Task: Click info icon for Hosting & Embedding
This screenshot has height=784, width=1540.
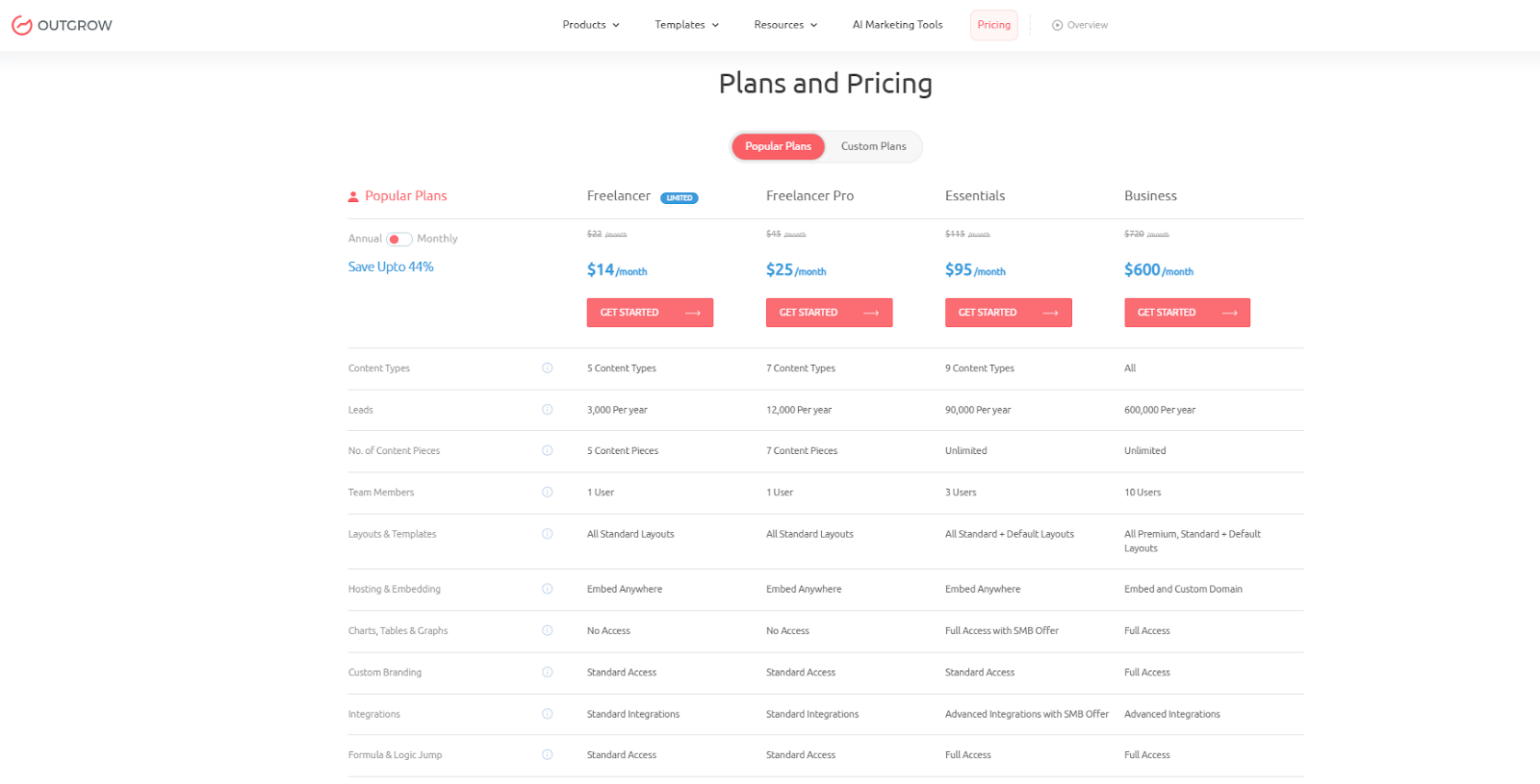Action: coord(547,589)
